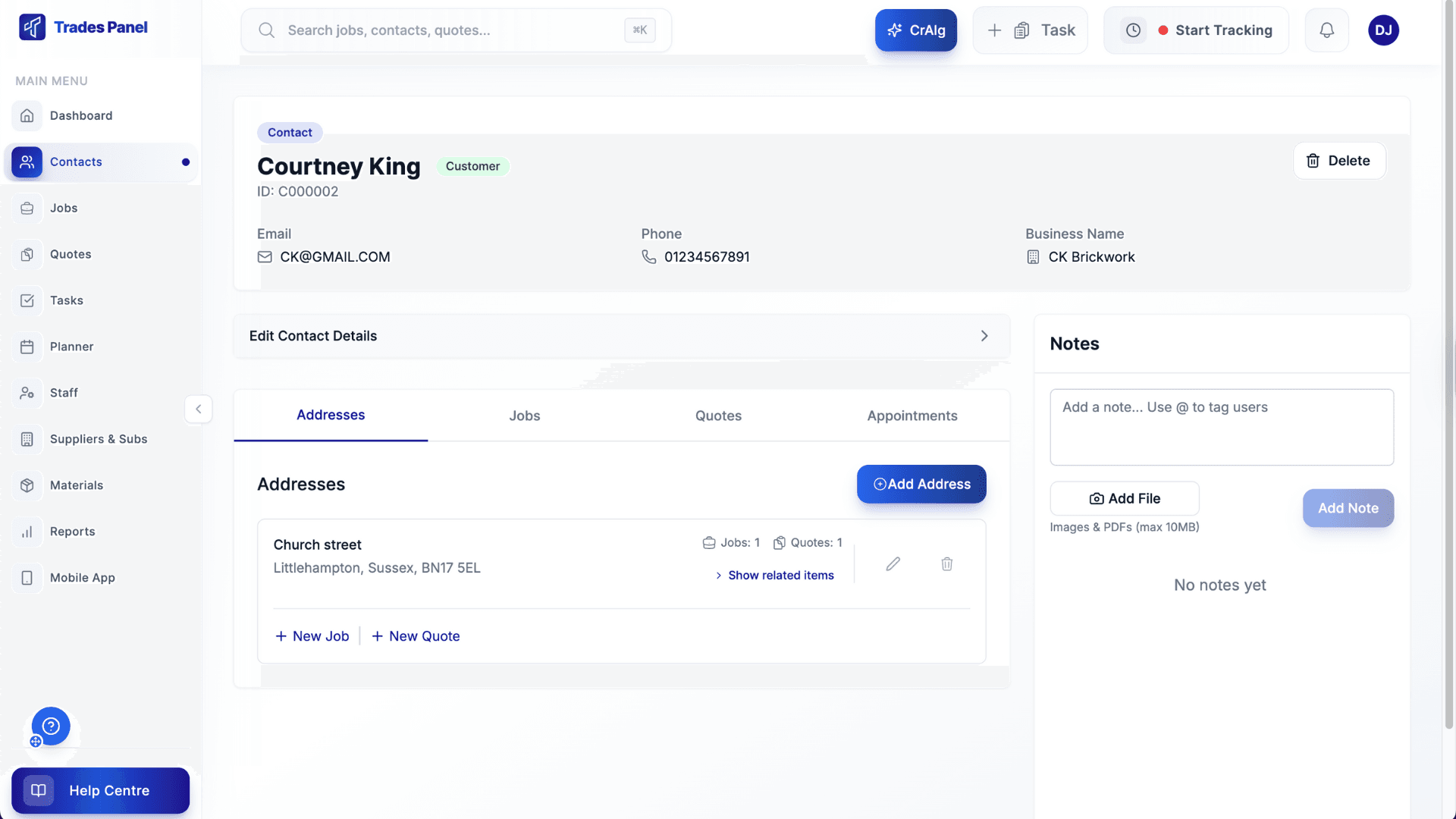Select the Reports chart icon
Screen dimensions: 1456x819
[27, 532]
